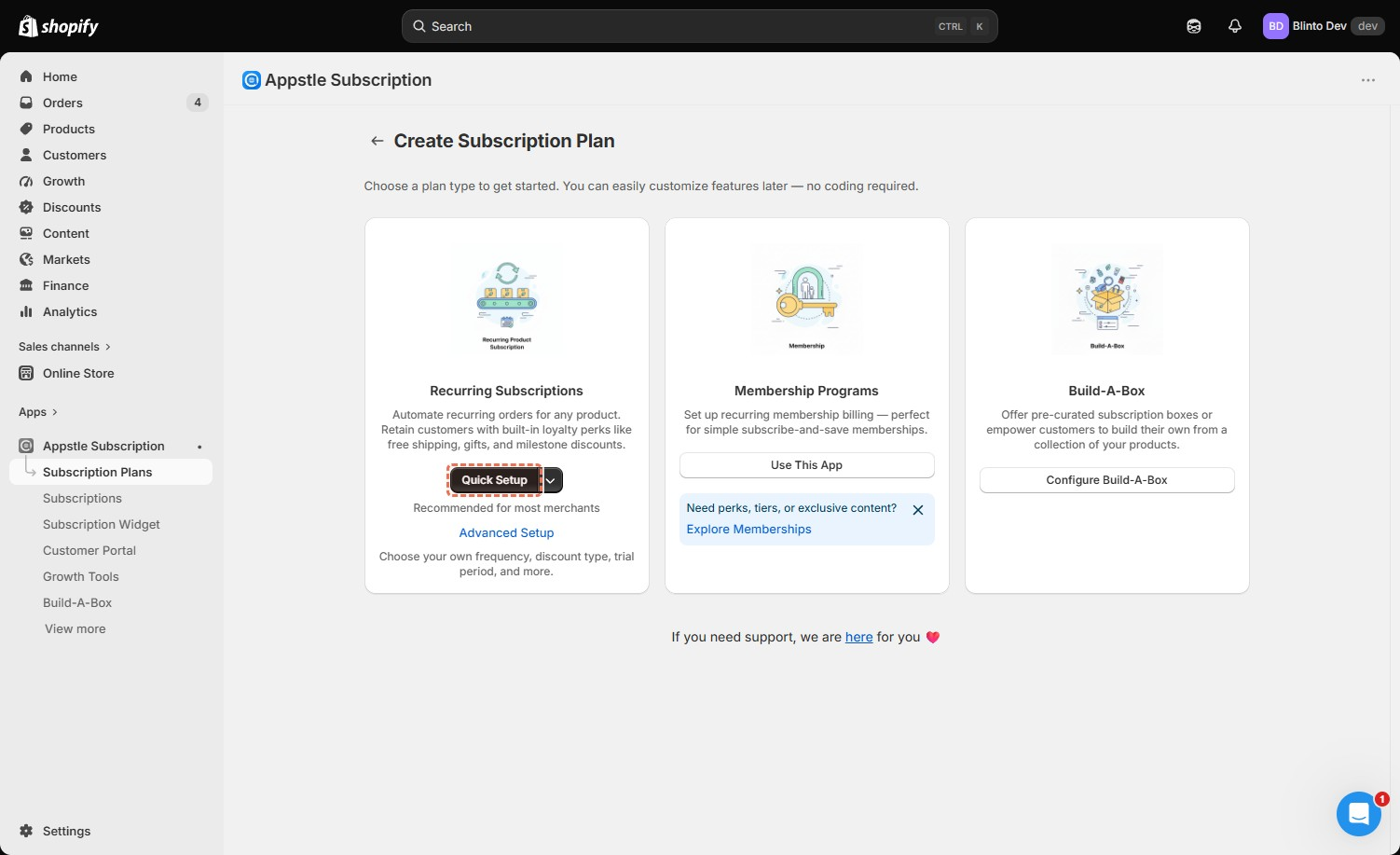Open Subscription Widget in the sidebar
Screen dimensions: 1400x855
coord(111,524)
